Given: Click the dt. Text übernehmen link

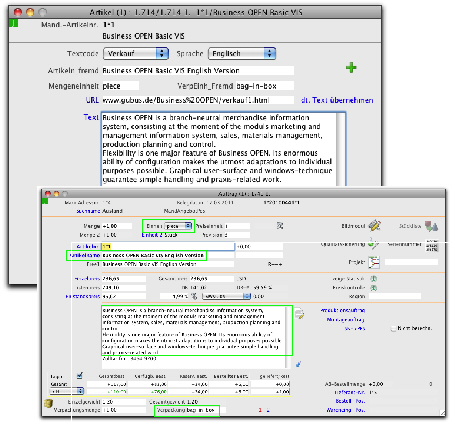Looking at the screenshot, I should pyautogui.click(x=337, y=100).
